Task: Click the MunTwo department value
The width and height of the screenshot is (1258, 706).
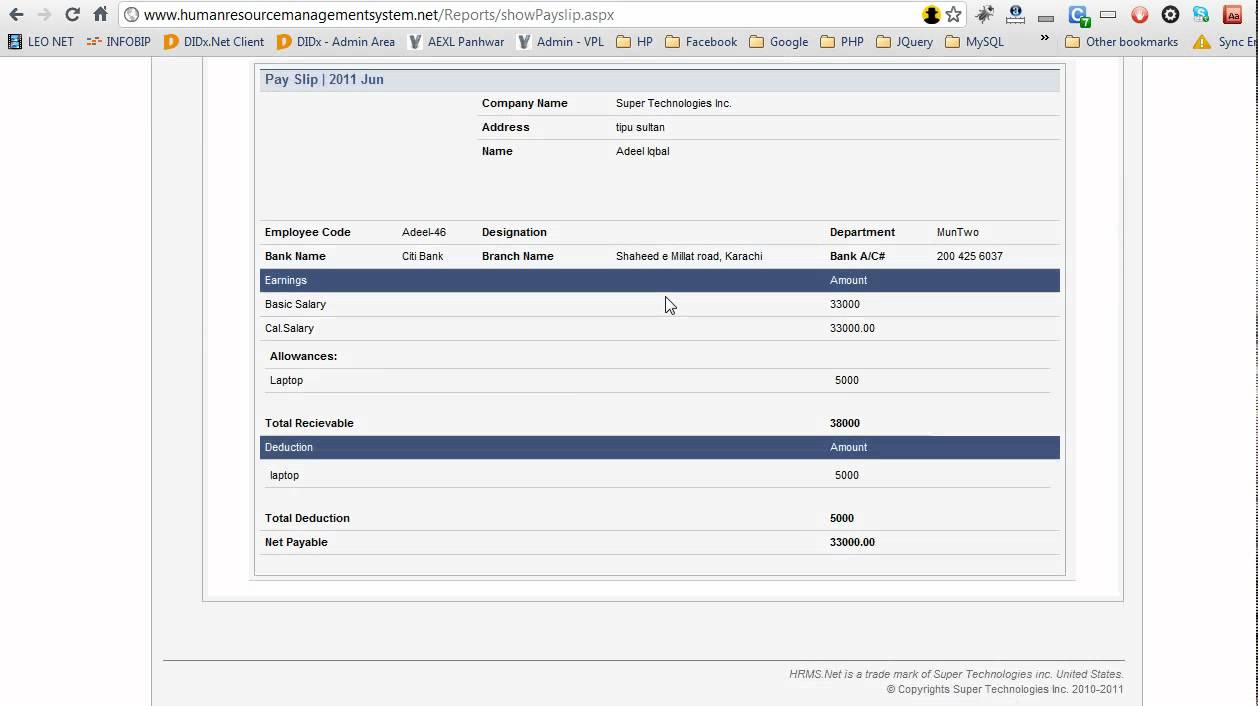Action: [958, 232]
